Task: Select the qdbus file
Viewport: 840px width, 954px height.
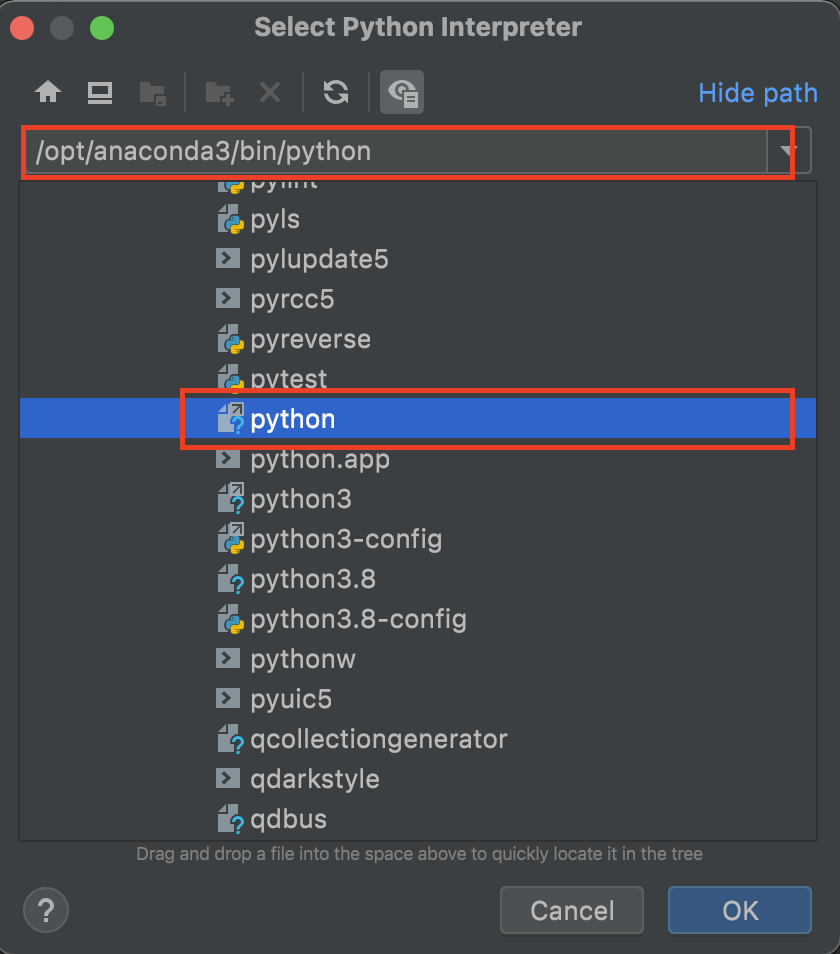Action: pyautogui.click(x=288, y=819)
